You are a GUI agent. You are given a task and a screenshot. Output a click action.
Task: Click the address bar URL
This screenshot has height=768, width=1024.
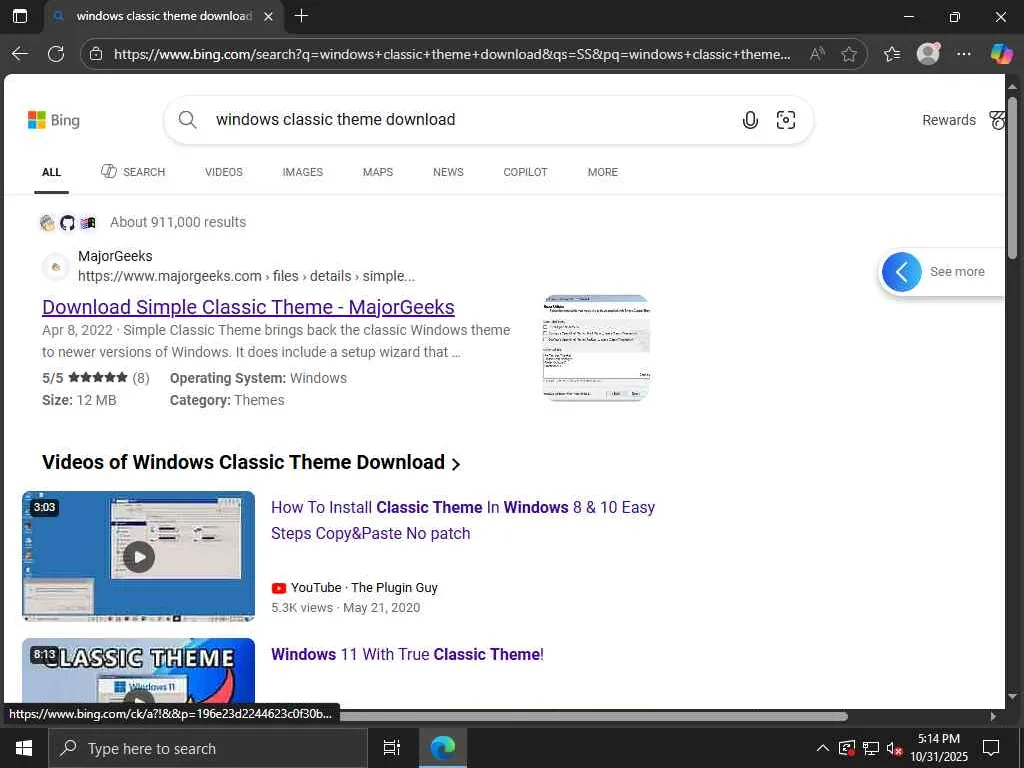pyautogui.click(x=451, y=54)
